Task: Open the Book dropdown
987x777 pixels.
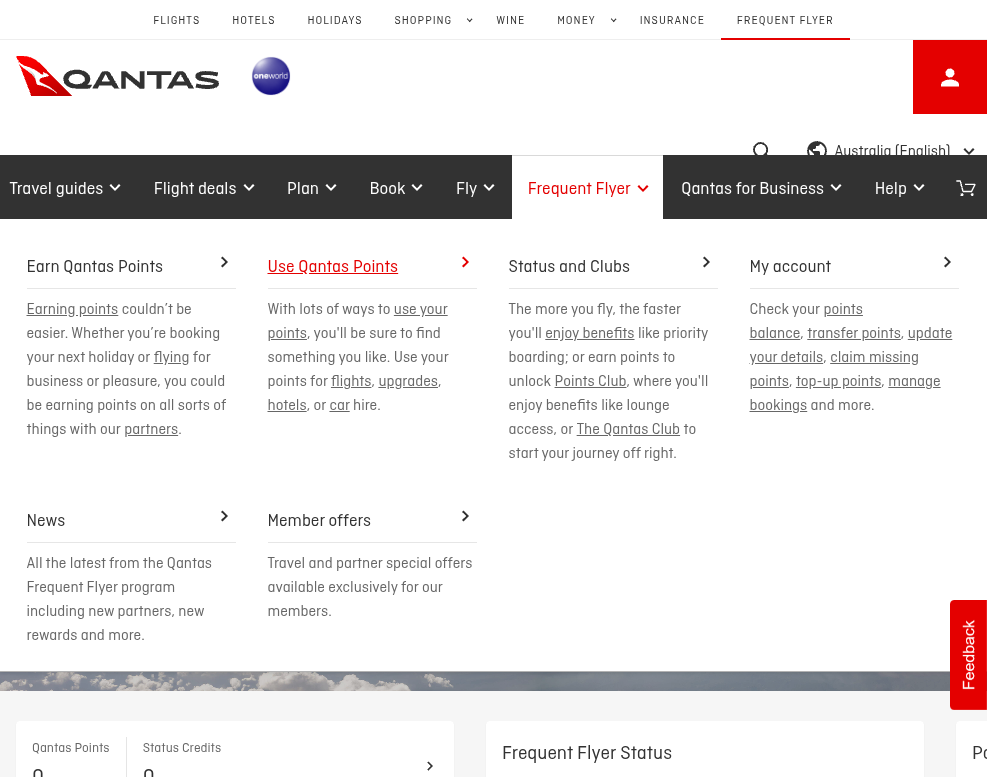Action: pyautogui.click(x=396, y=188)
